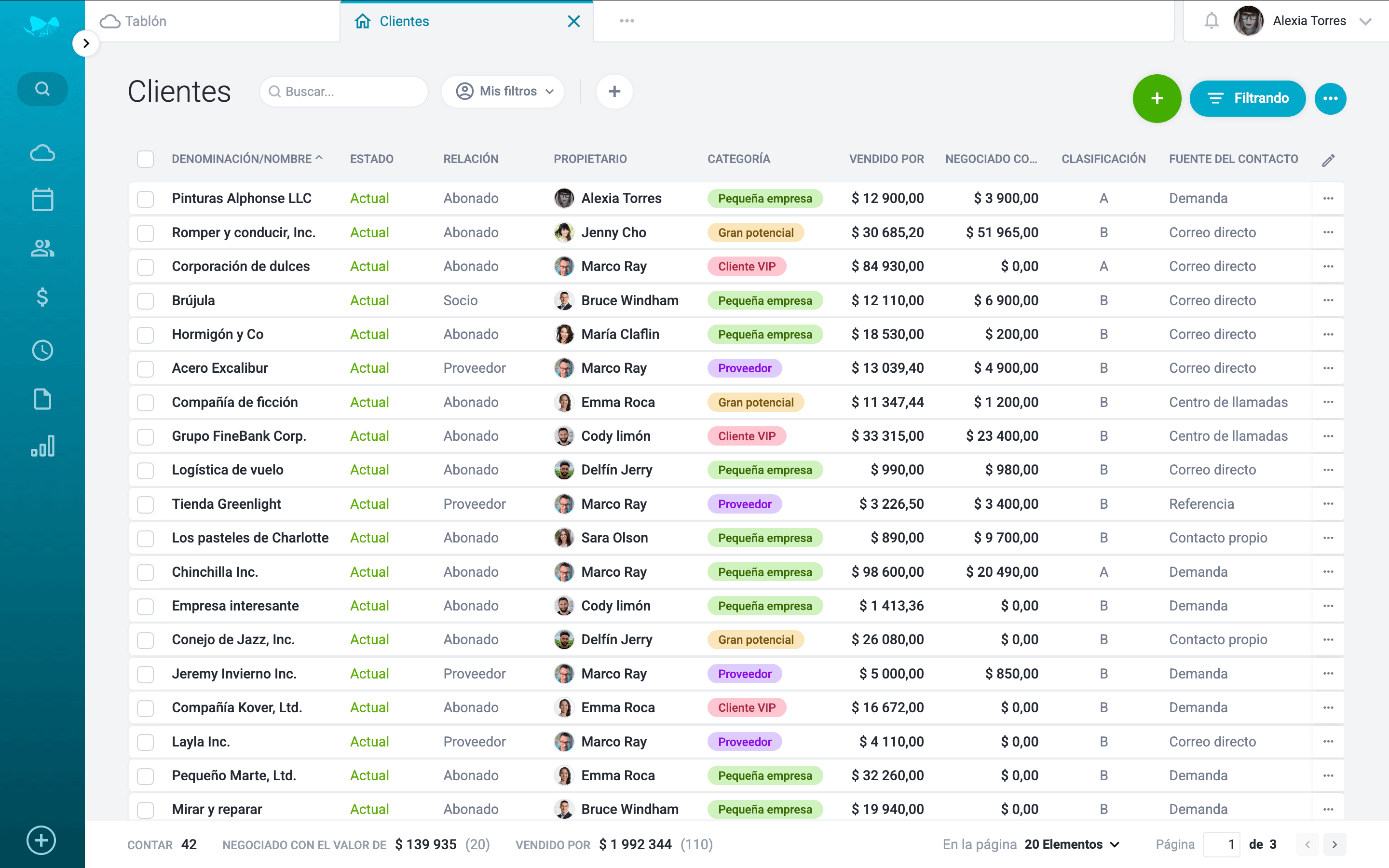Viewport: 1389px width, 868px height.
Task: Open the three-dots tab overflow menu
Action: click(x=626, y=21)
